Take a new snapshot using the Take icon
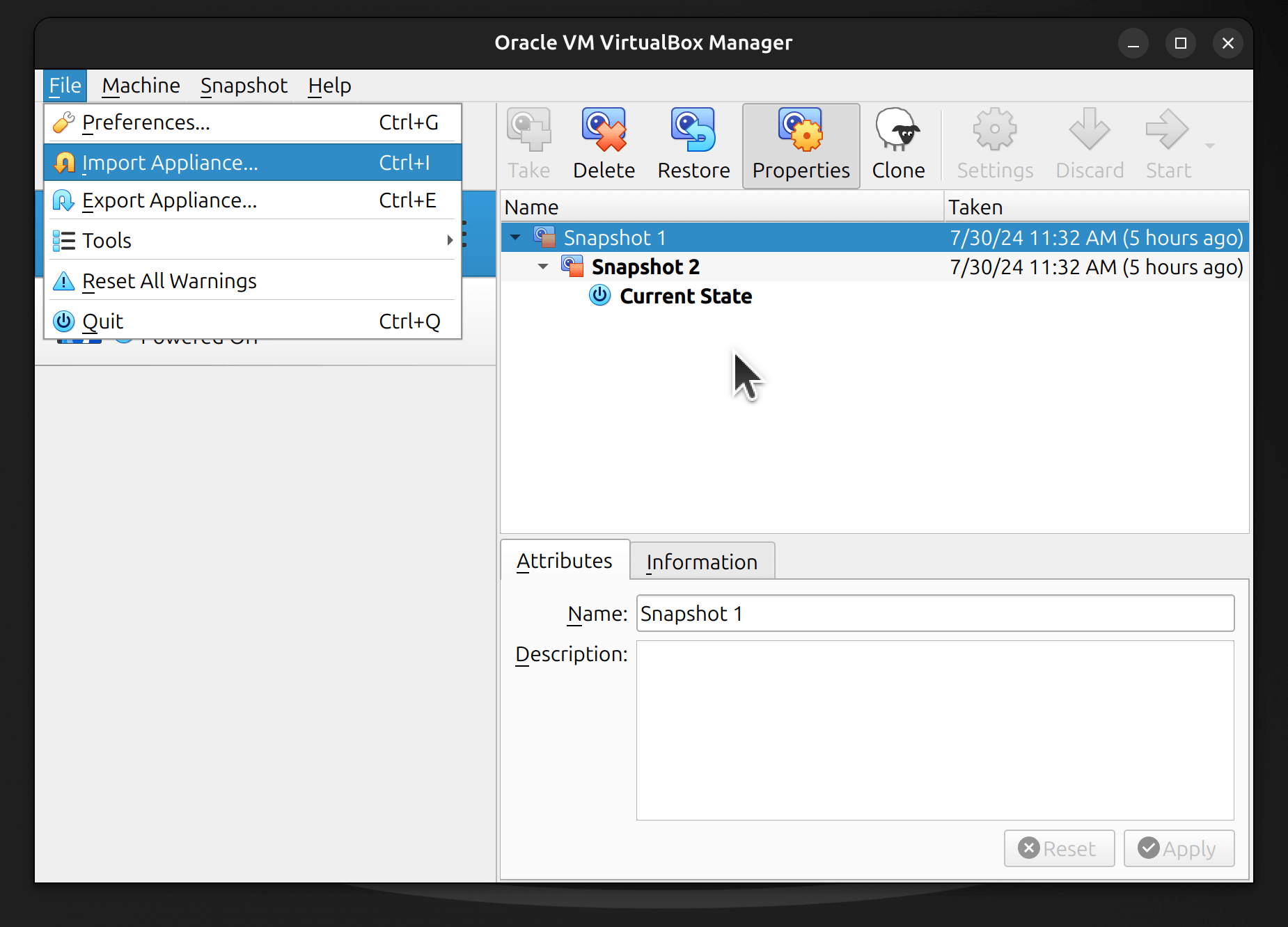This screenshot has width=1288, height=927. (x=528, y=143)
